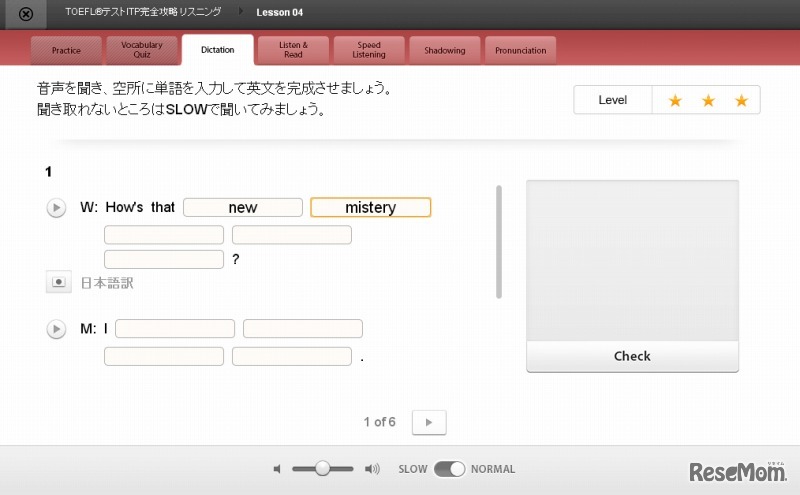Adjust the volume slider knob

[x=322, y=469]
